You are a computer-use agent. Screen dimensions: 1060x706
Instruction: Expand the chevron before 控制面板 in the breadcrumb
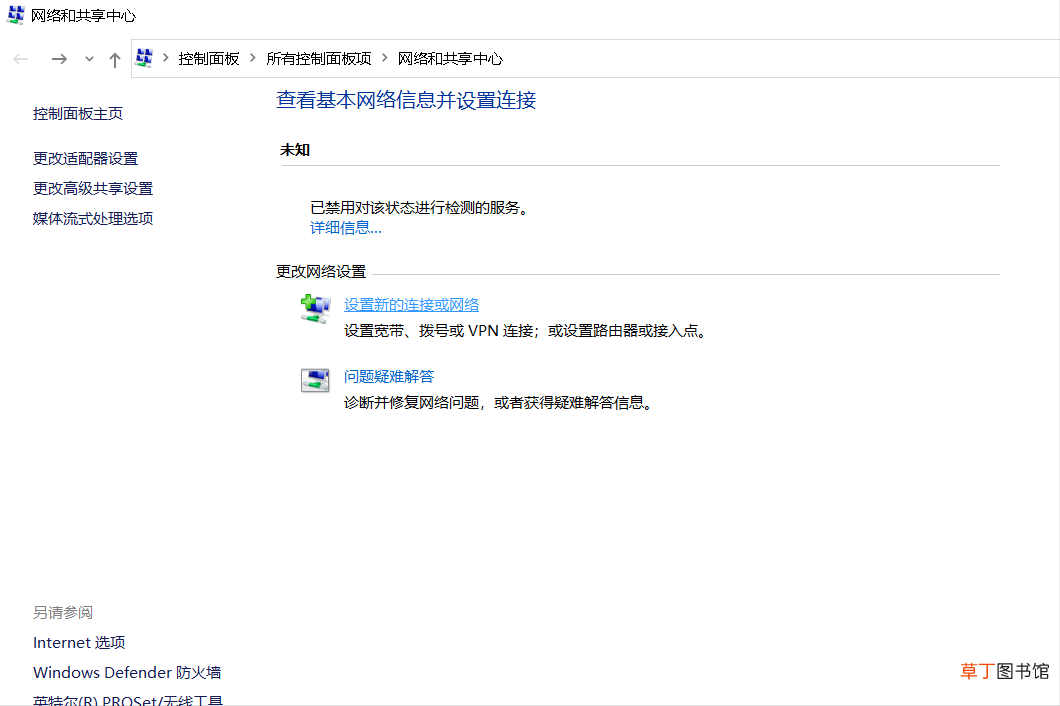point(166,58)
